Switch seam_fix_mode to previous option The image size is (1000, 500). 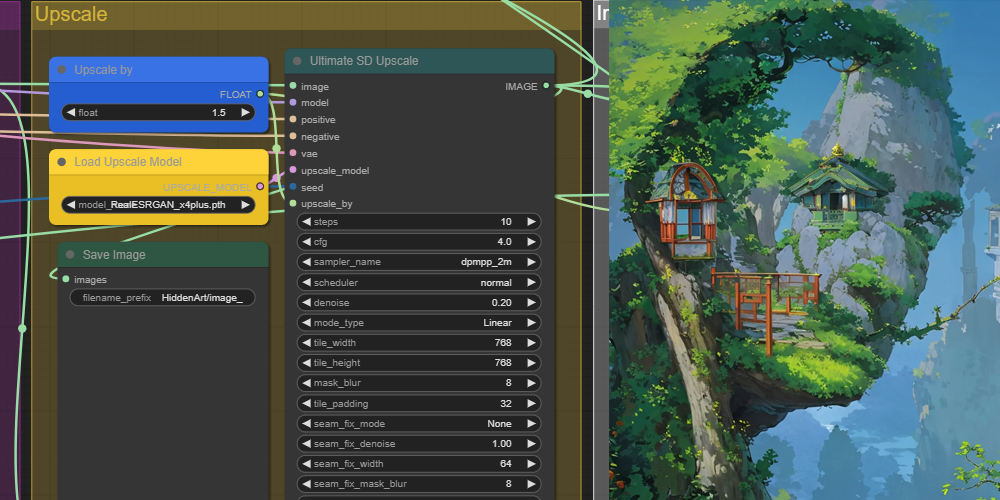pyautogui.click(x=307, y=423)
